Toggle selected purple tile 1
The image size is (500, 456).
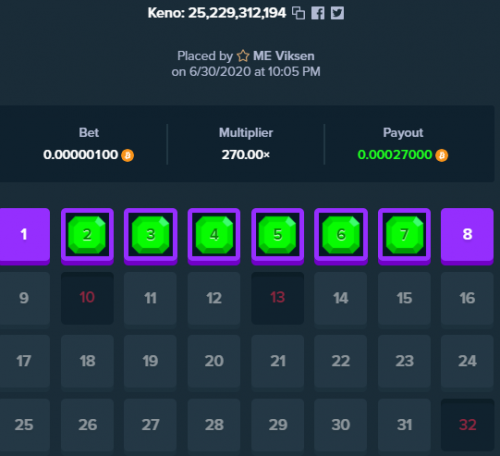(x=24, y=236)
